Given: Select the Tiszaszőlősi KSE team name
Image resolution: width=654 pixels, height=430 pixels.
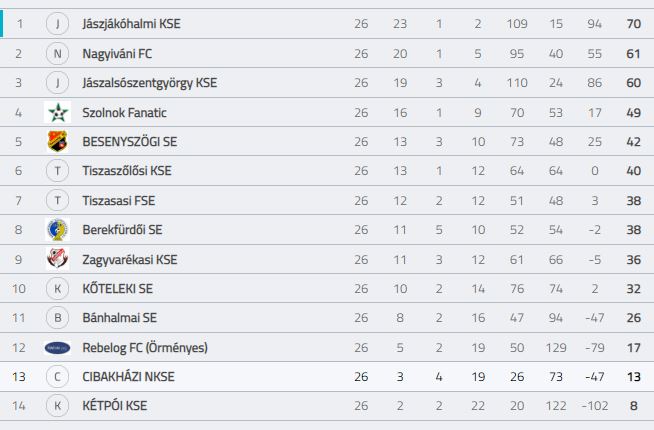Looking at the screenshot, I should tap(127, 171).
